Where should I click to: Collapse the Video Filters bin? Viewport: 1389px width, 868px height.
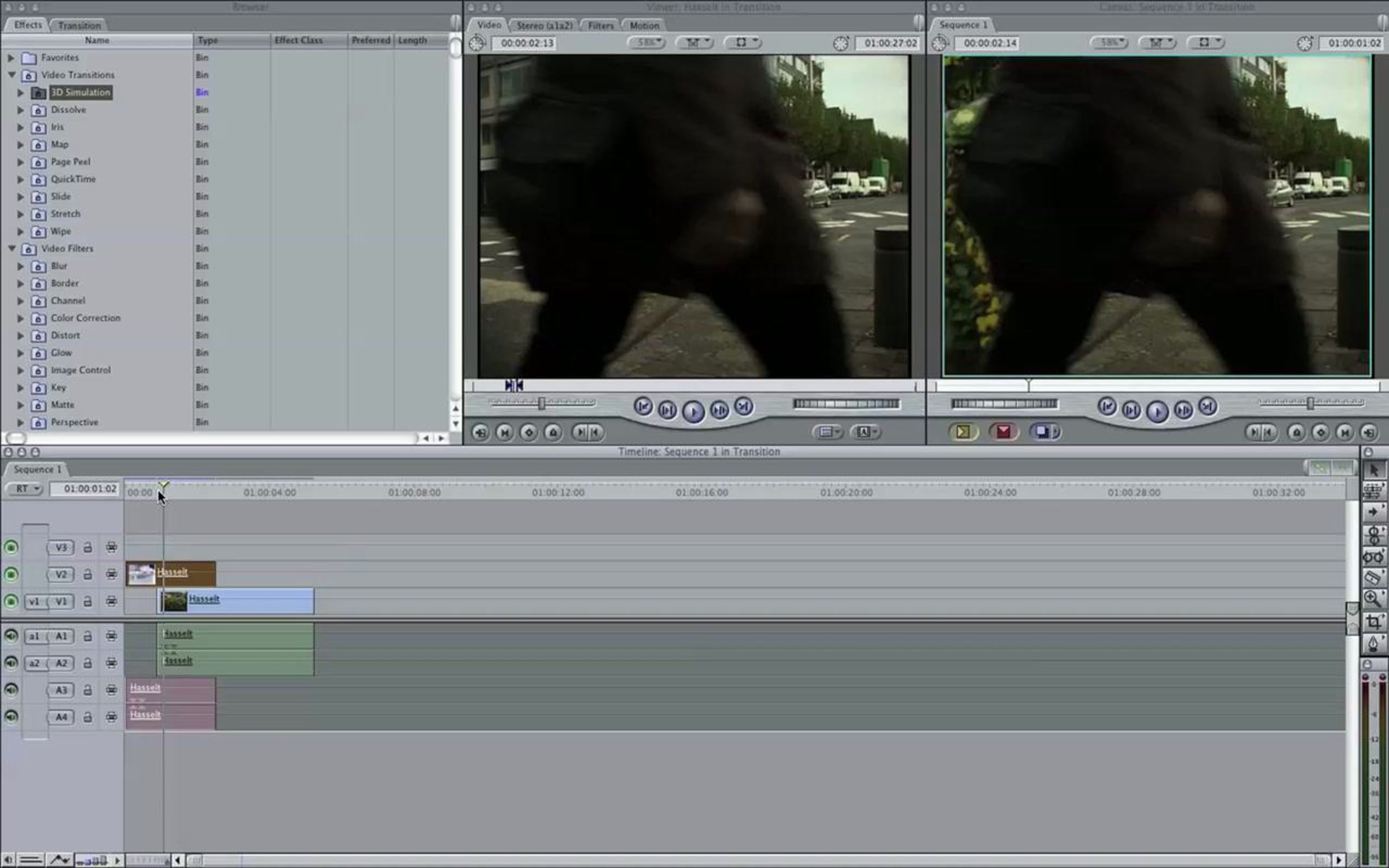tap(12, 248)
